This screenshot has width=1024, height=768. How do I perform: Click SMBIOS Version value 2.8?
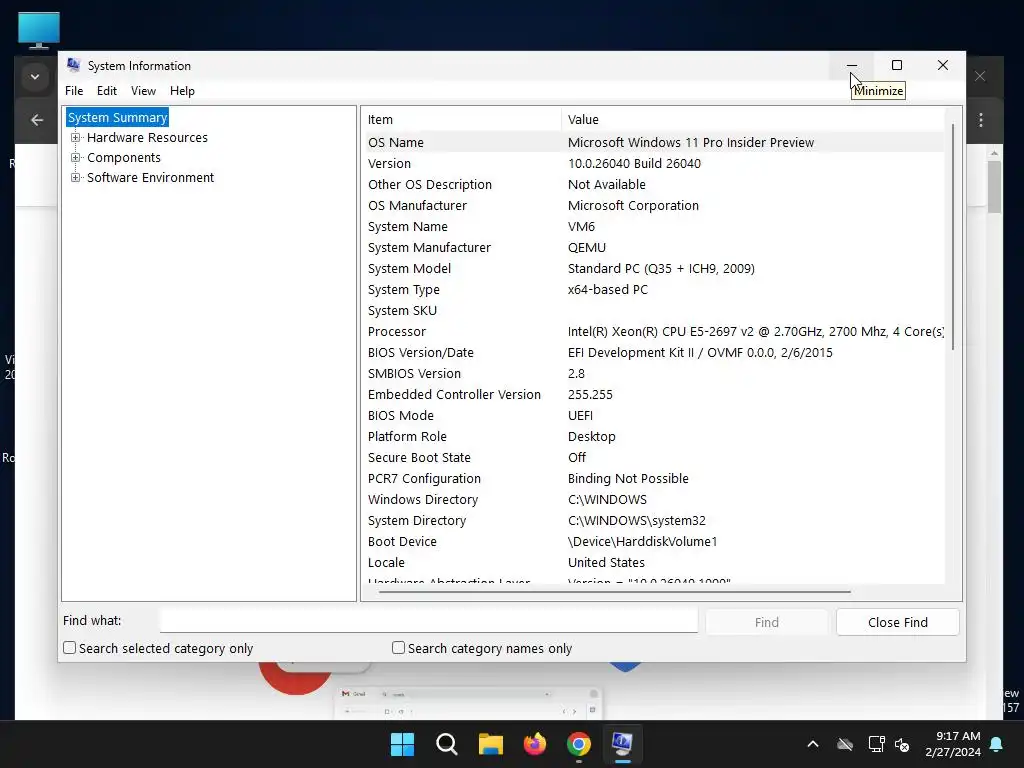tap(576, 374)
